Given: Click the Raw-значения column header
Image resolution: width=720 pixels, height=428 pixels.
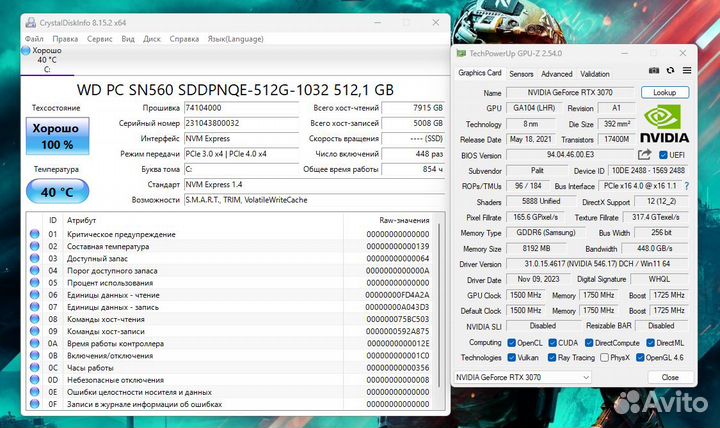Looking at the screenshot, I should 404,220.
